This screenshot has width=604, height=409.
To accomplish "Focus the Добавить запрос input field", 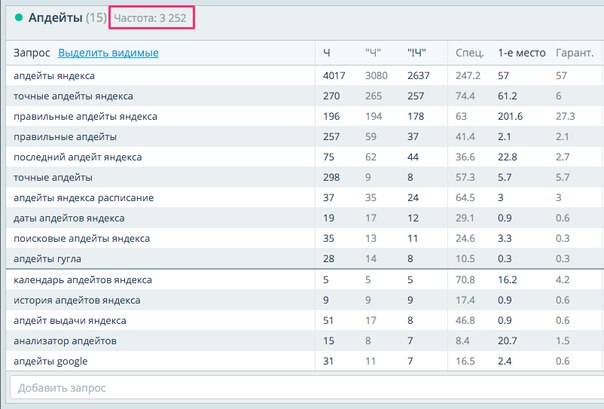I will [306, 388].
